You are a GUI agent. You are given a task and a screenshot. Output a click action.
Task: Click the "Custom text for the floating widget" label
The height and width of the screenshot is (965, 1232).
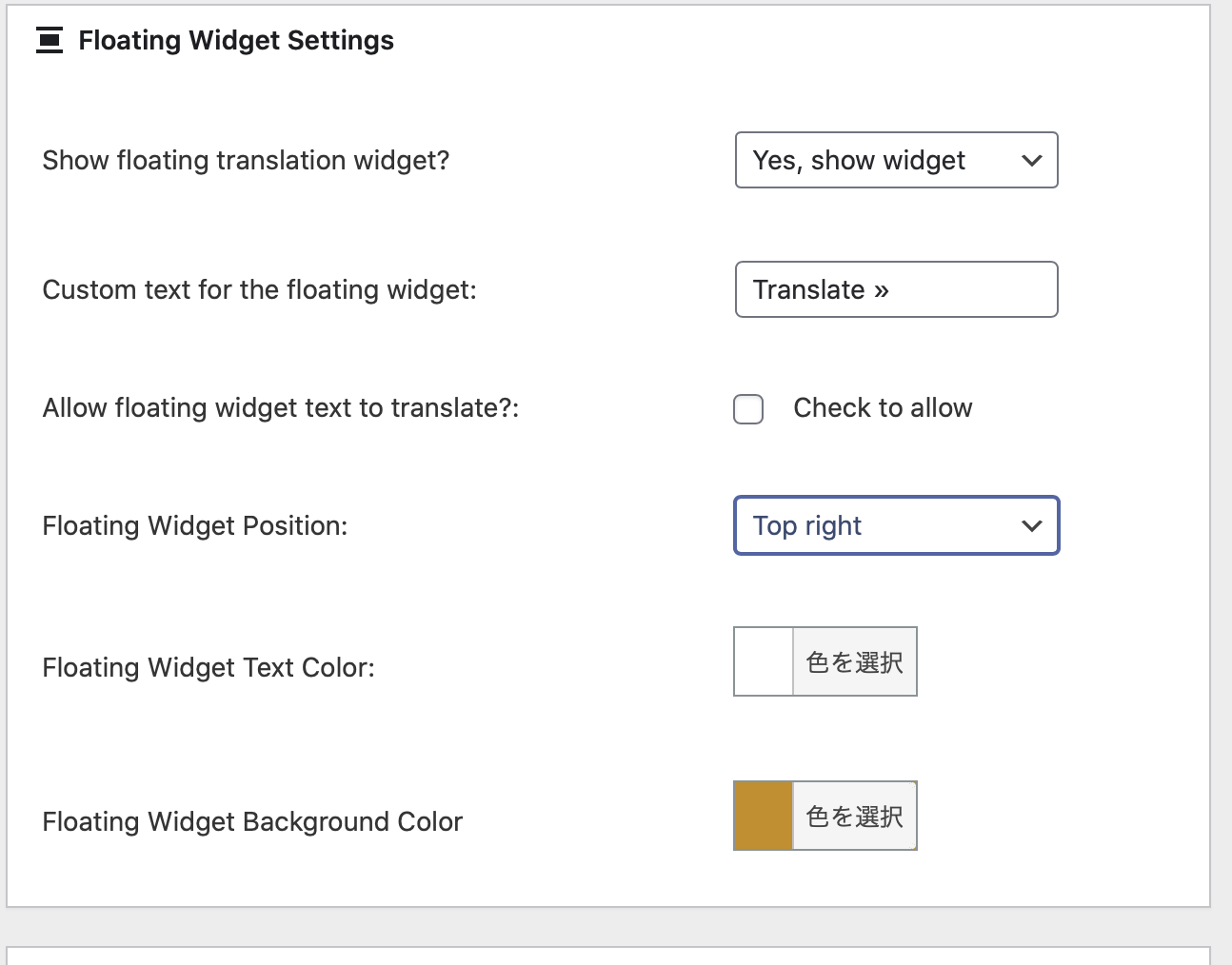click(259, 290)
